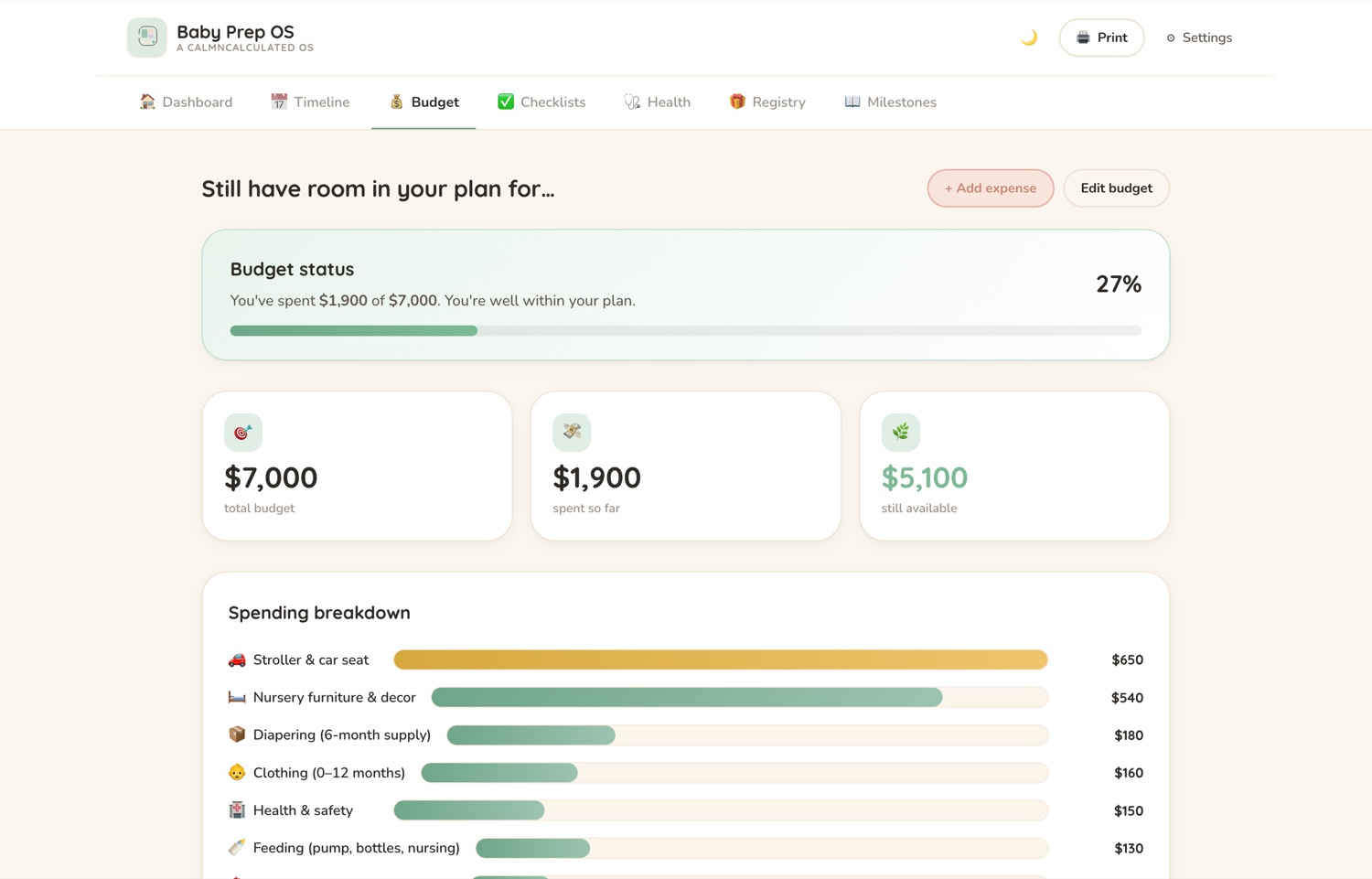The height and width of the screenshot is (879, 1372).
Task: Click the $650 stroller amount
Action: (1127, 659)
